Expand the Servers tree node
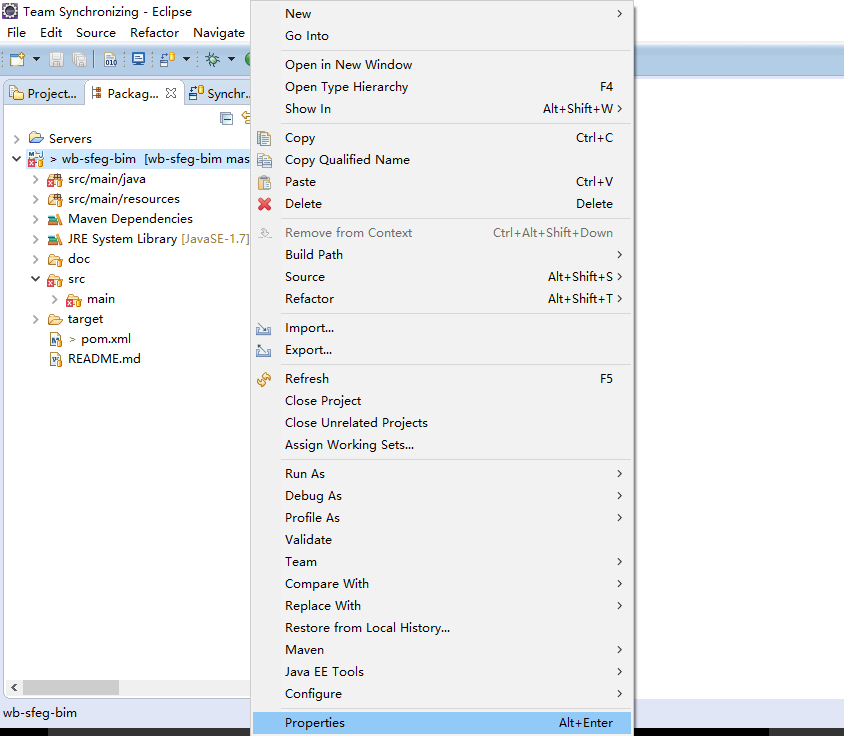This screenshot has height=736, width=844. (x=17, y=139)
